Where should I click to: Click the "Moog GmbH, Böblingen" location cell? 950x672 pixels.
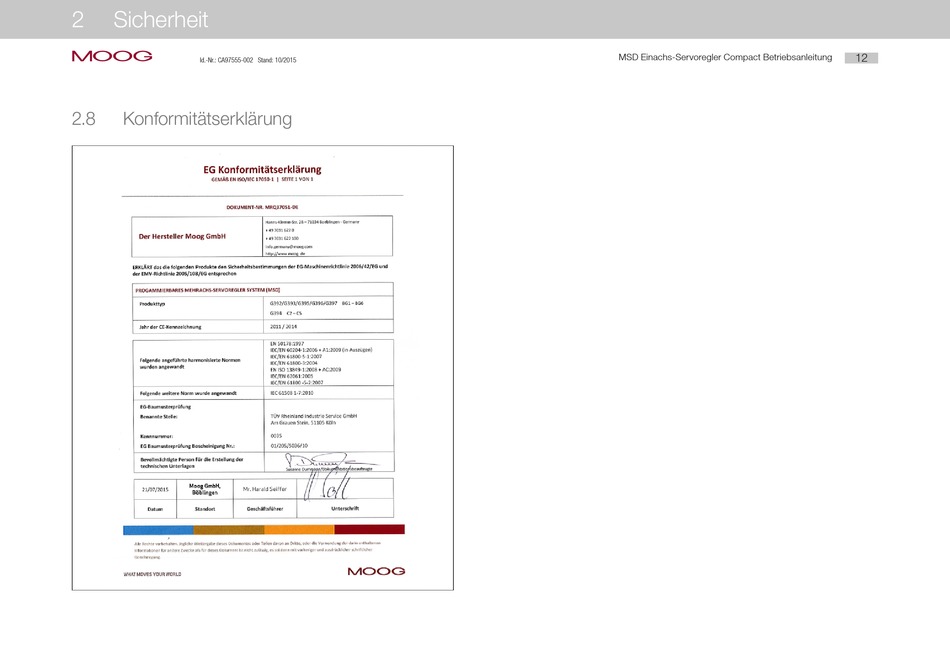point(205,489)
